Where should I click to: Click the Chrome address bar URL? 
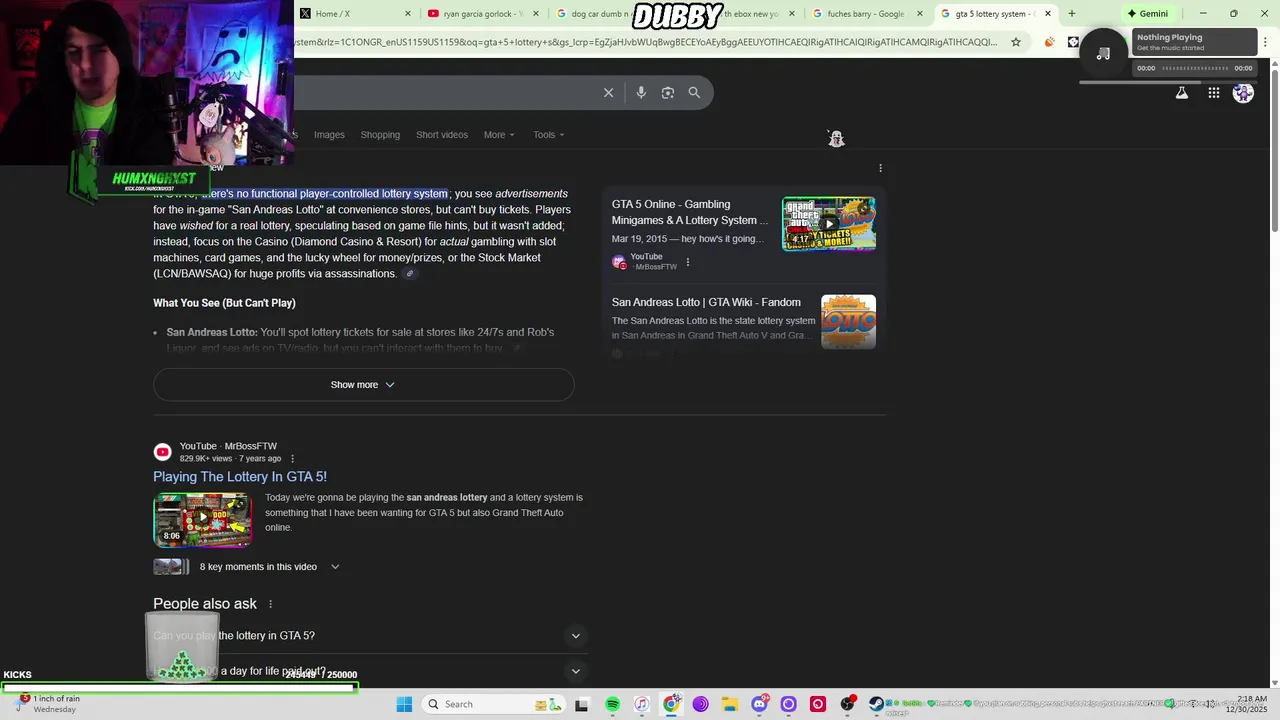click(x=645, y=42)
